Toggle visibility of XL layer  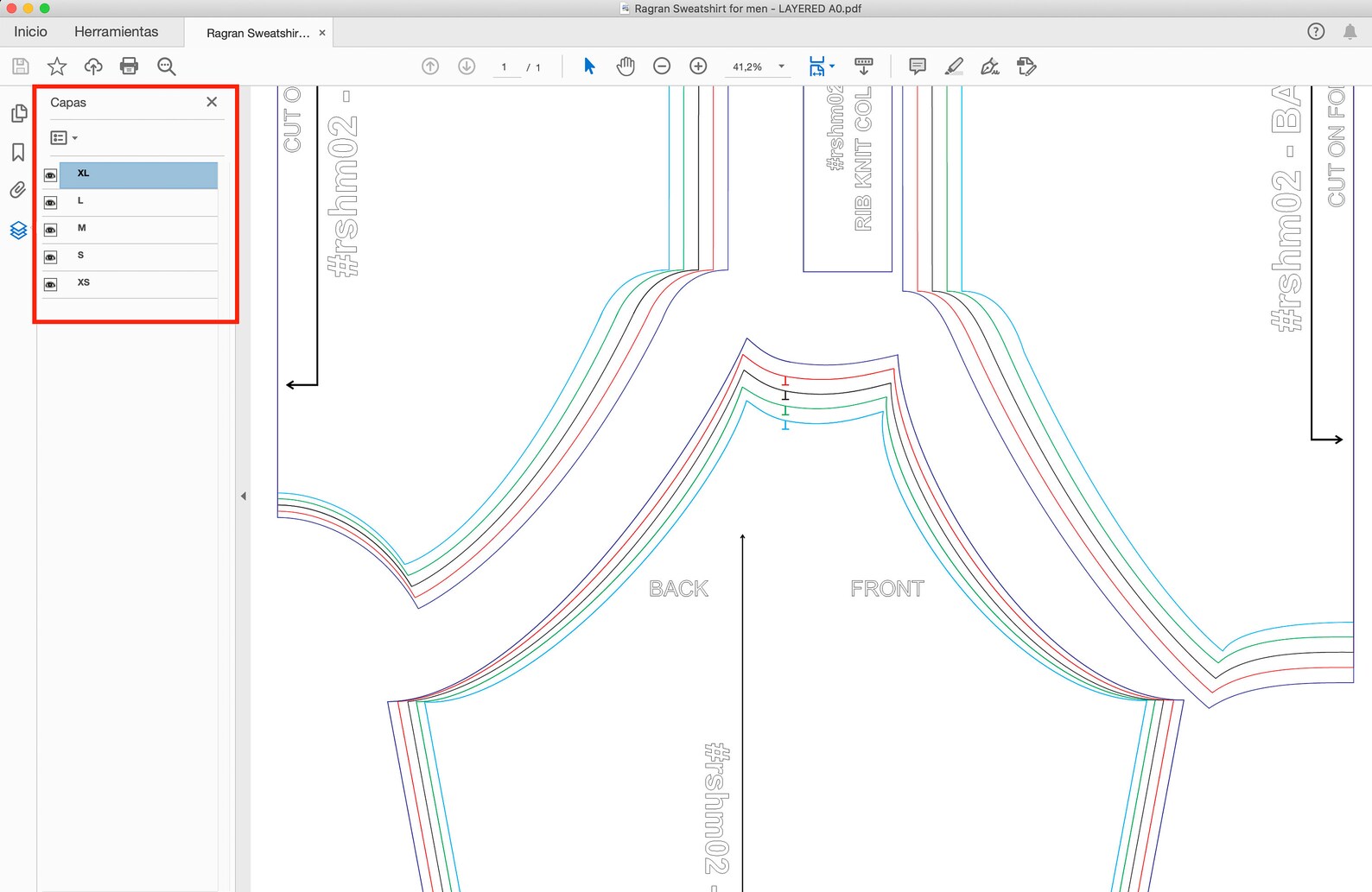pos(51,175)
